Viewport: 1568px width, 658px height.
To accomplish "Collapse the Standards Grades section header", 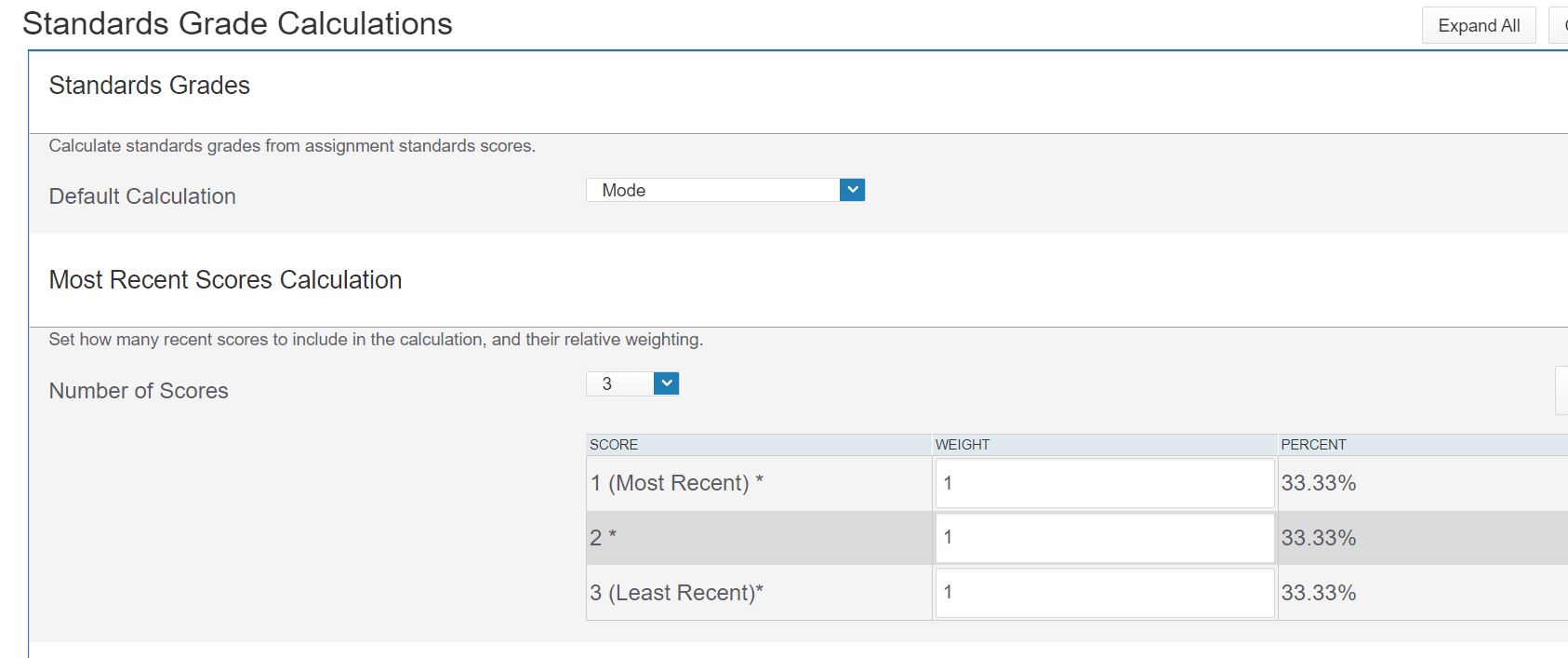I will (x=150, y=86).
